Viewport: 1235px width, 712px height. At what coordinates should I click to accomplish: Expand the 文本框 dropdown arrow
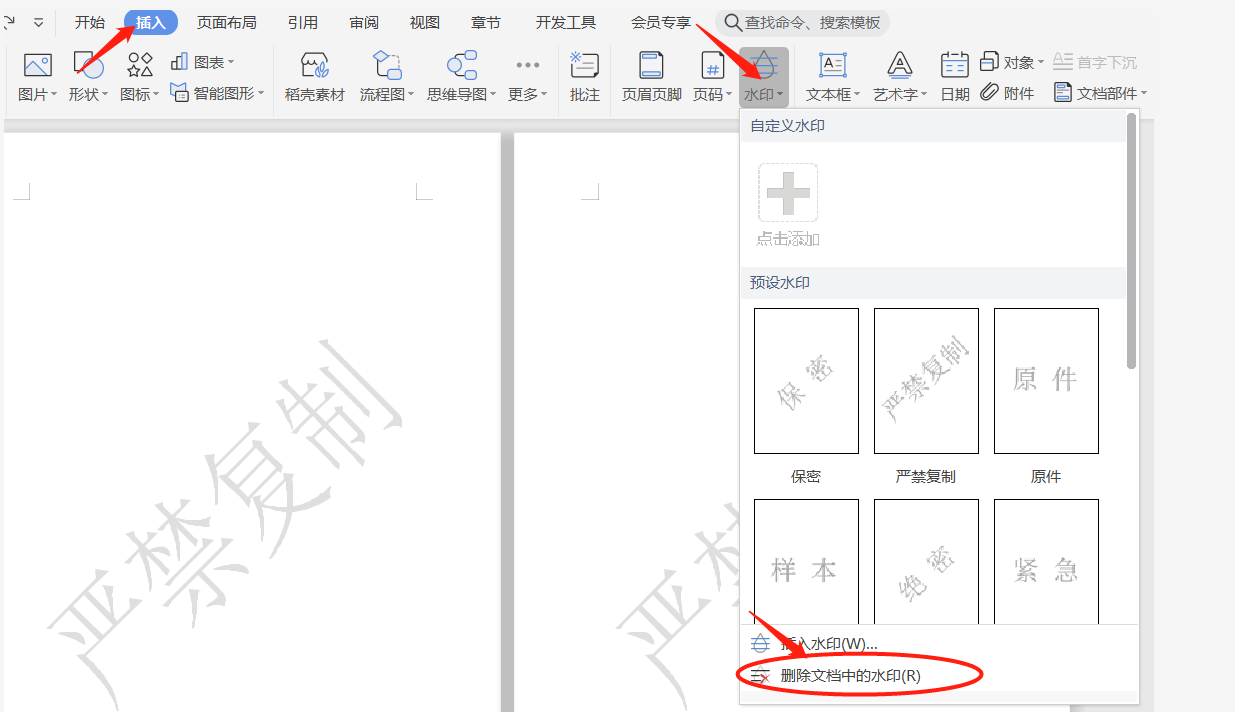[857, 95]
